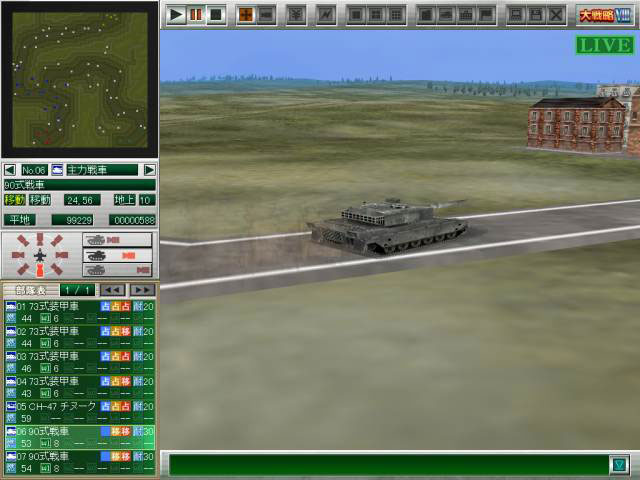Select unit 07 90式戦車 in the list
The image size is (640, 480).
(x=80, y=462)
